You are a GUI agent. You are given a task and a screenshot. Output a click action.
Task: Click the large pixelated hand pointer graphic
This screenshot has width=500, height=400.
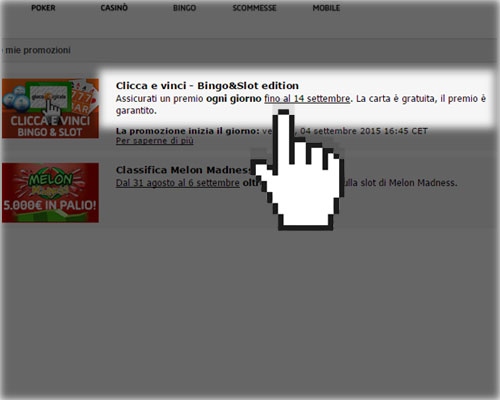click(x=297, y=169)
